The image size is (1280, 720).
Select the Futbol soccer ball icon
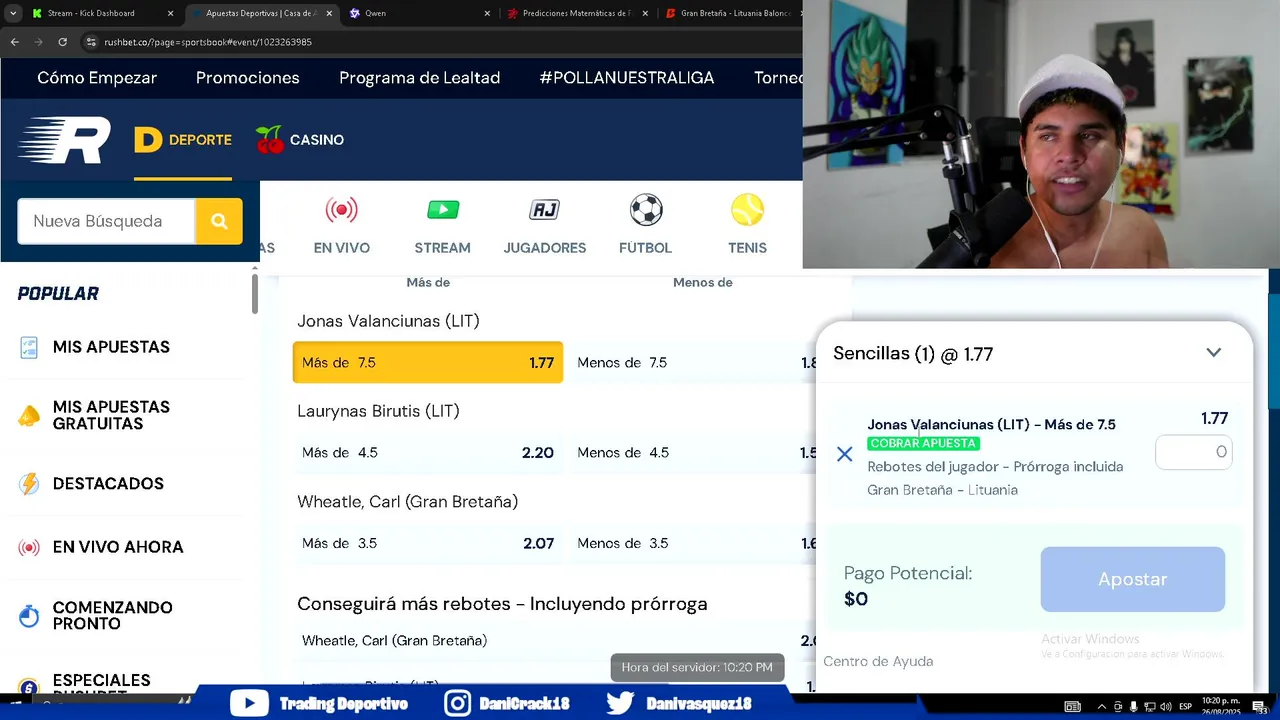(645, 225)
